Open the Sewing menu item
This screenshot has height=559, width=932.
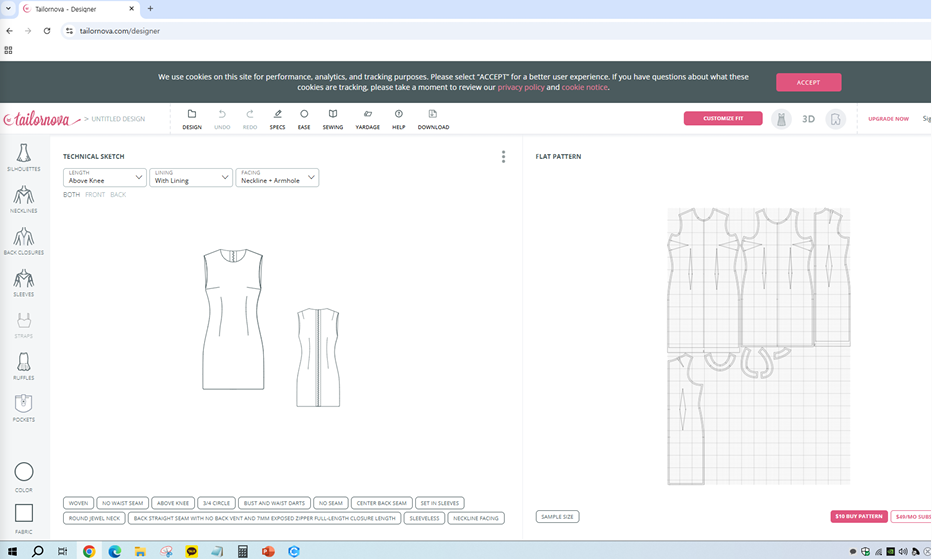[x=332, y=119]
